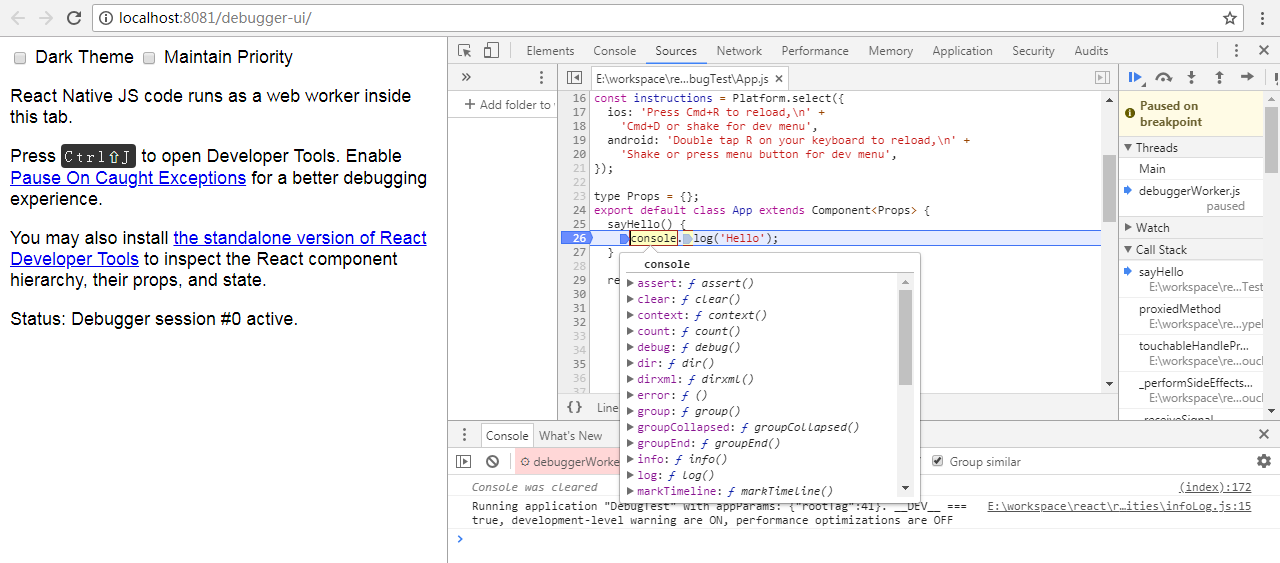The image size is (1280, 563).
Task: Enable the Dark Theme checkbox
Action: point(20,58)
